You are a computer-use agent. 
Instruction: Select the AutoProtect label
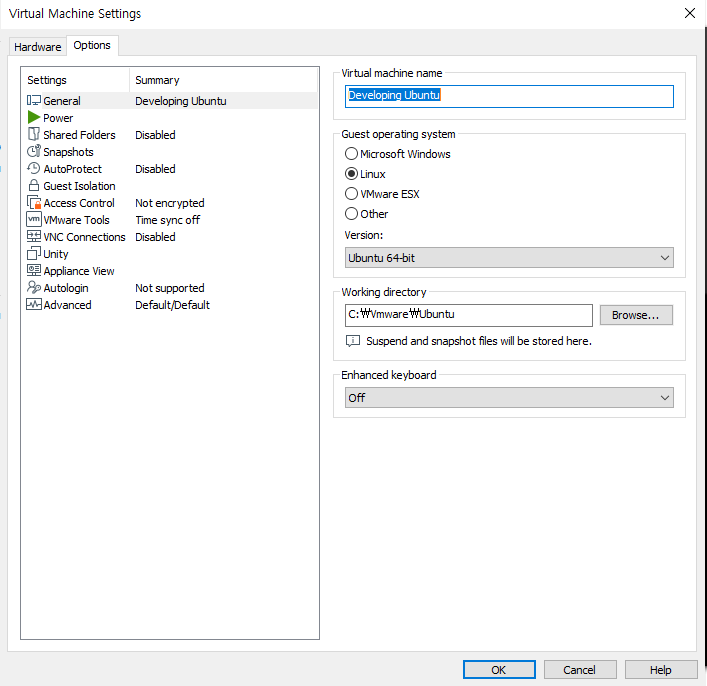tap(73, 169)
